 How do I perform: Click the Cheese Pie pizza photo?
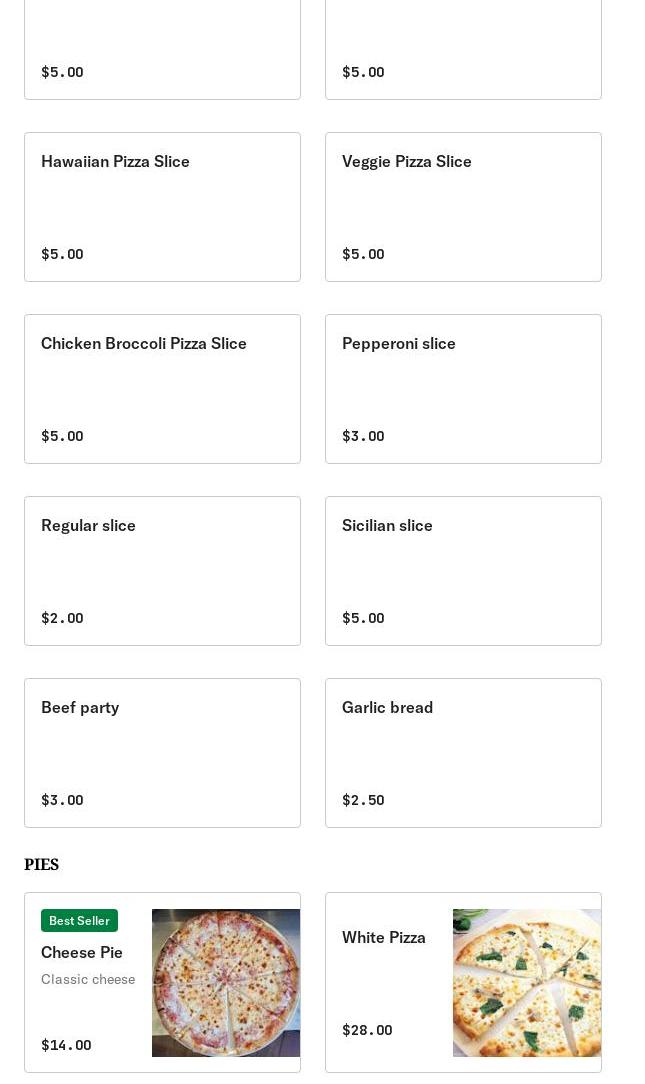coord(226,982)
